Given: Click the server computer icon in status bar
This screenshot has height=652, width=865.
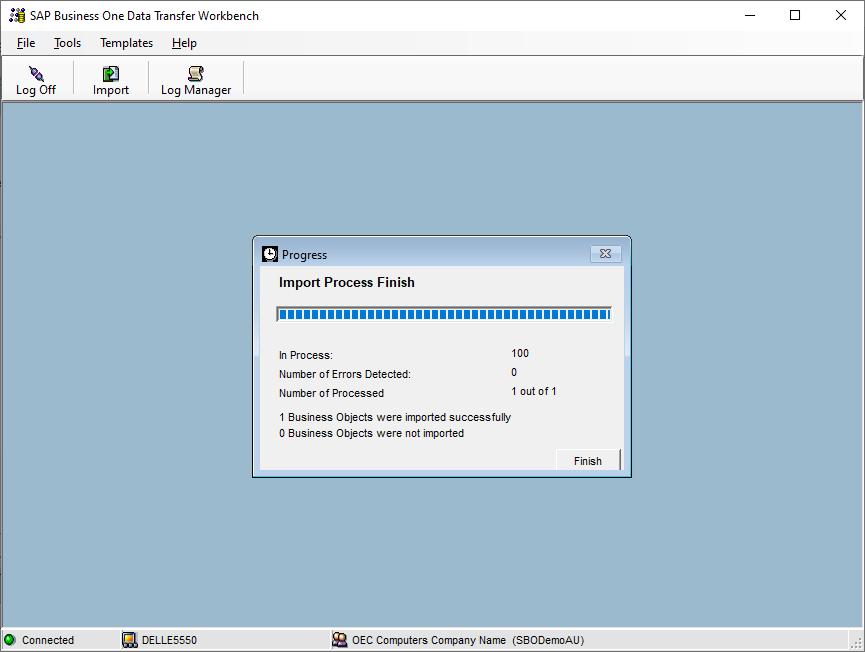Looking at the screenshot, I should pos(130,640).
